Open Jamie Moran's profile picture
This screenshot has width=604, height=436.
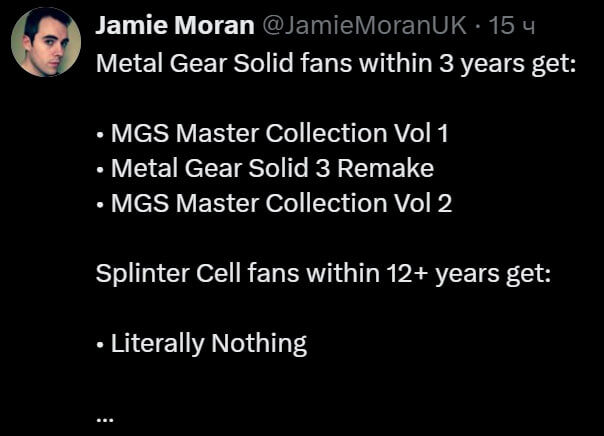[46, 42]
